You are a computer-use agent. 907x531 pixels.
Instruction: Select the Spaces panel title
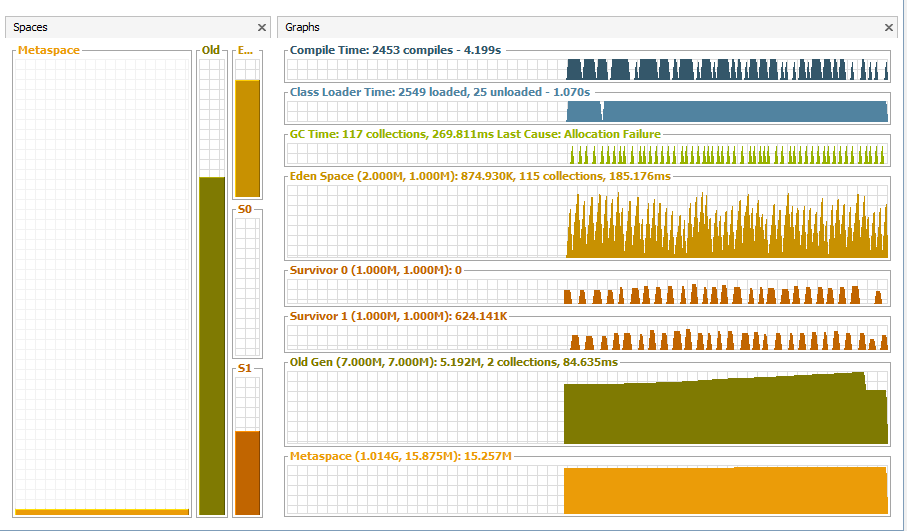(30, 28)
